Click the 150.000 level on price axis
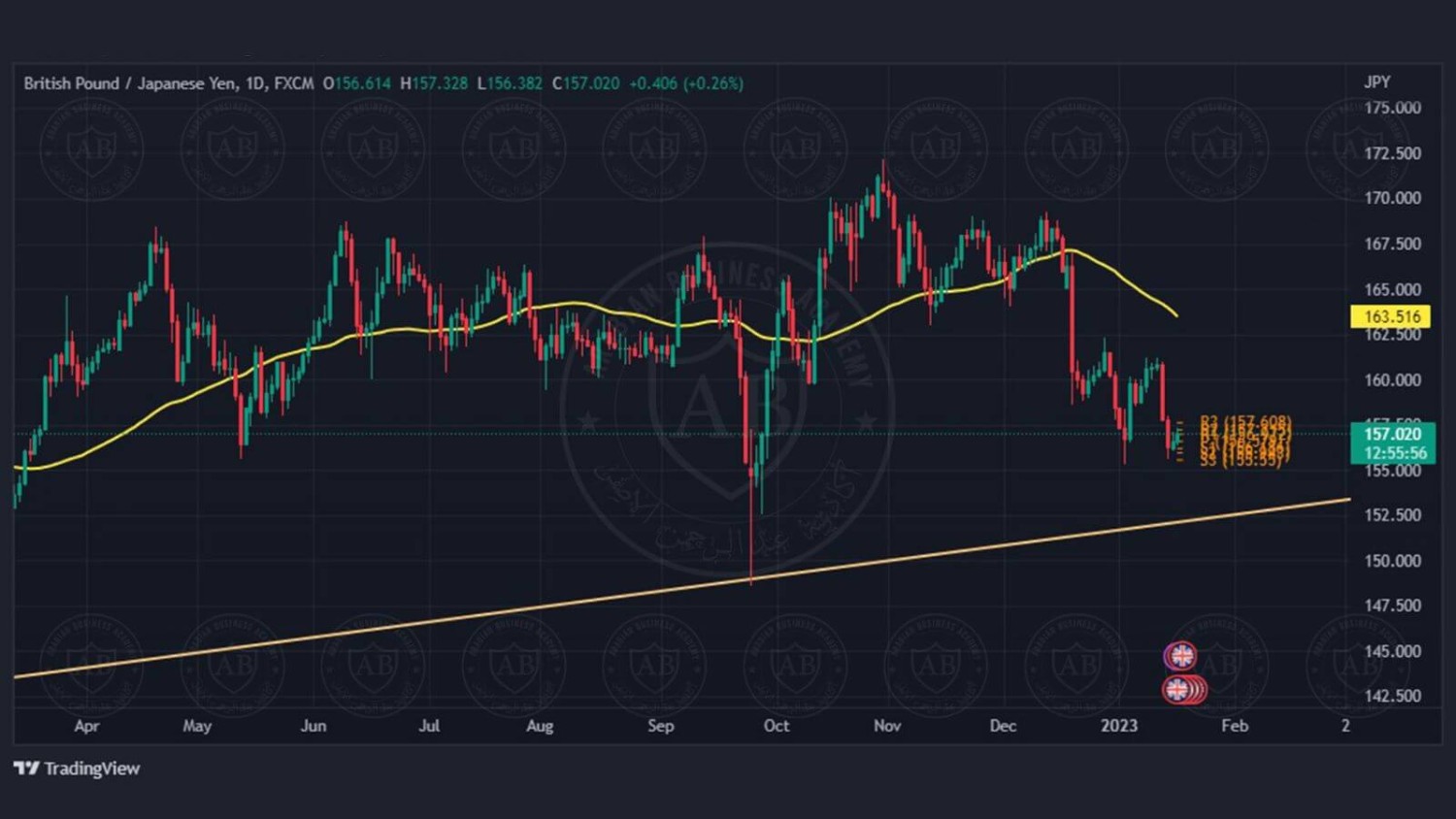 click(1392, 561)
